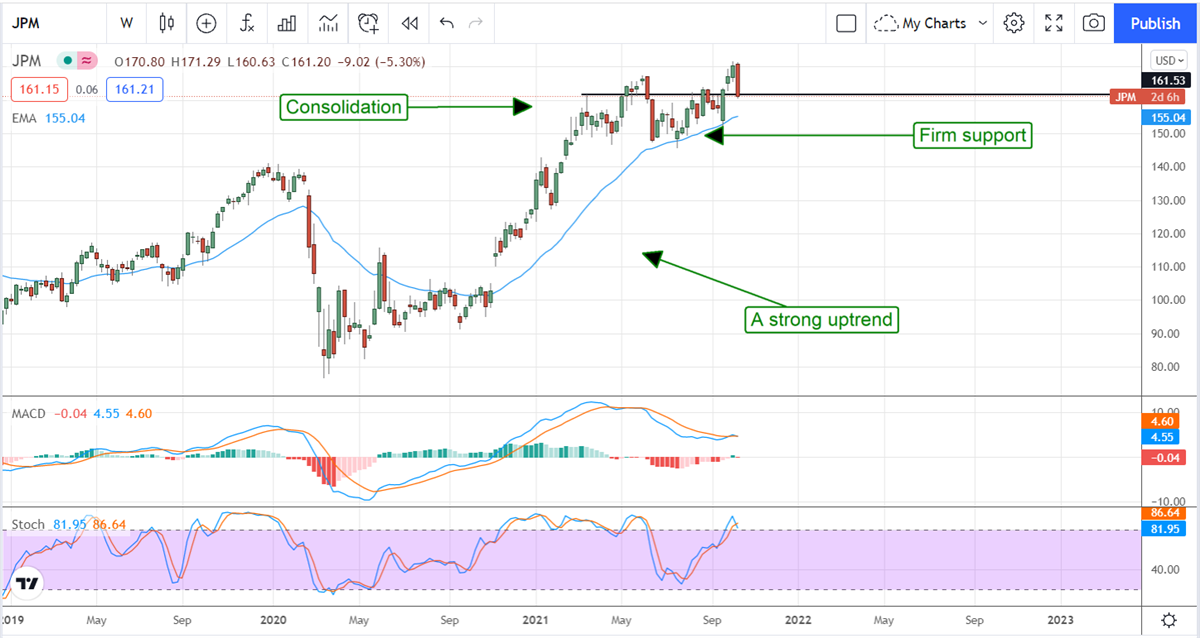1200x638 pixels.
Task: Select the JPM legend title
Action: pyautogui.click(x=28, y=61)
